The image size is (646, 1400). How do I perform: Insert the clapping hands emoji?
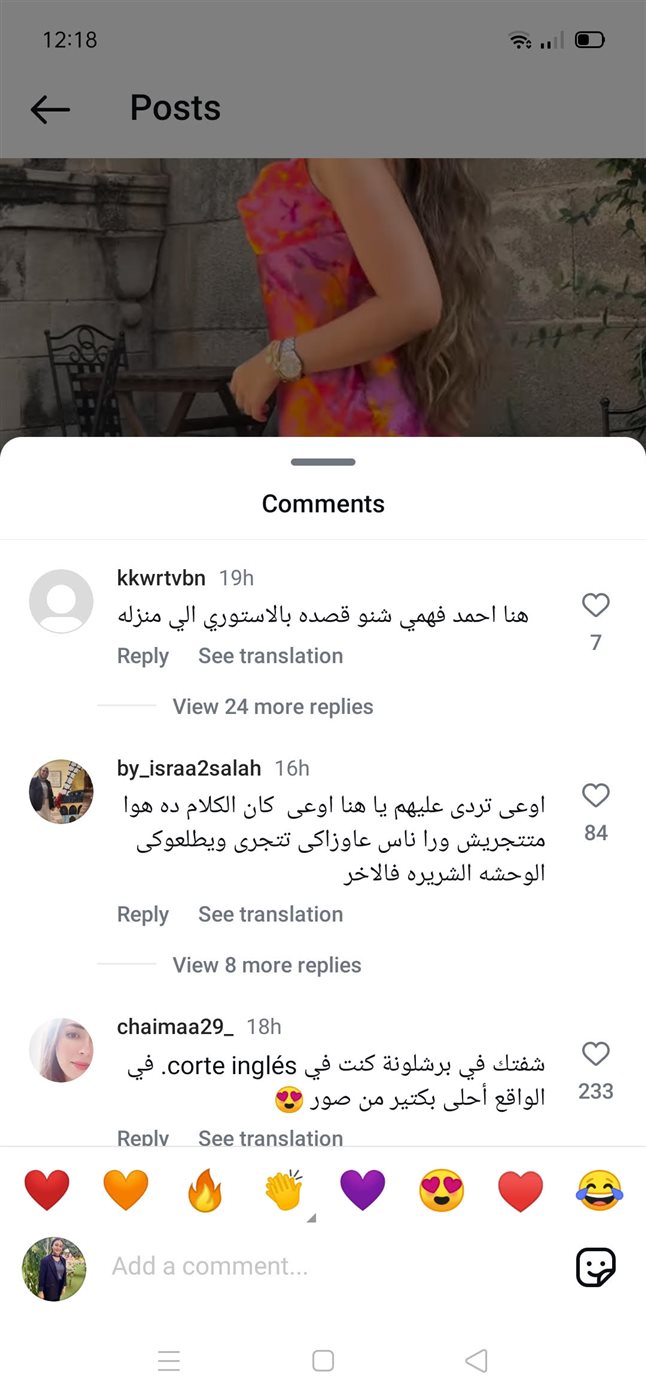point(284,1192)
